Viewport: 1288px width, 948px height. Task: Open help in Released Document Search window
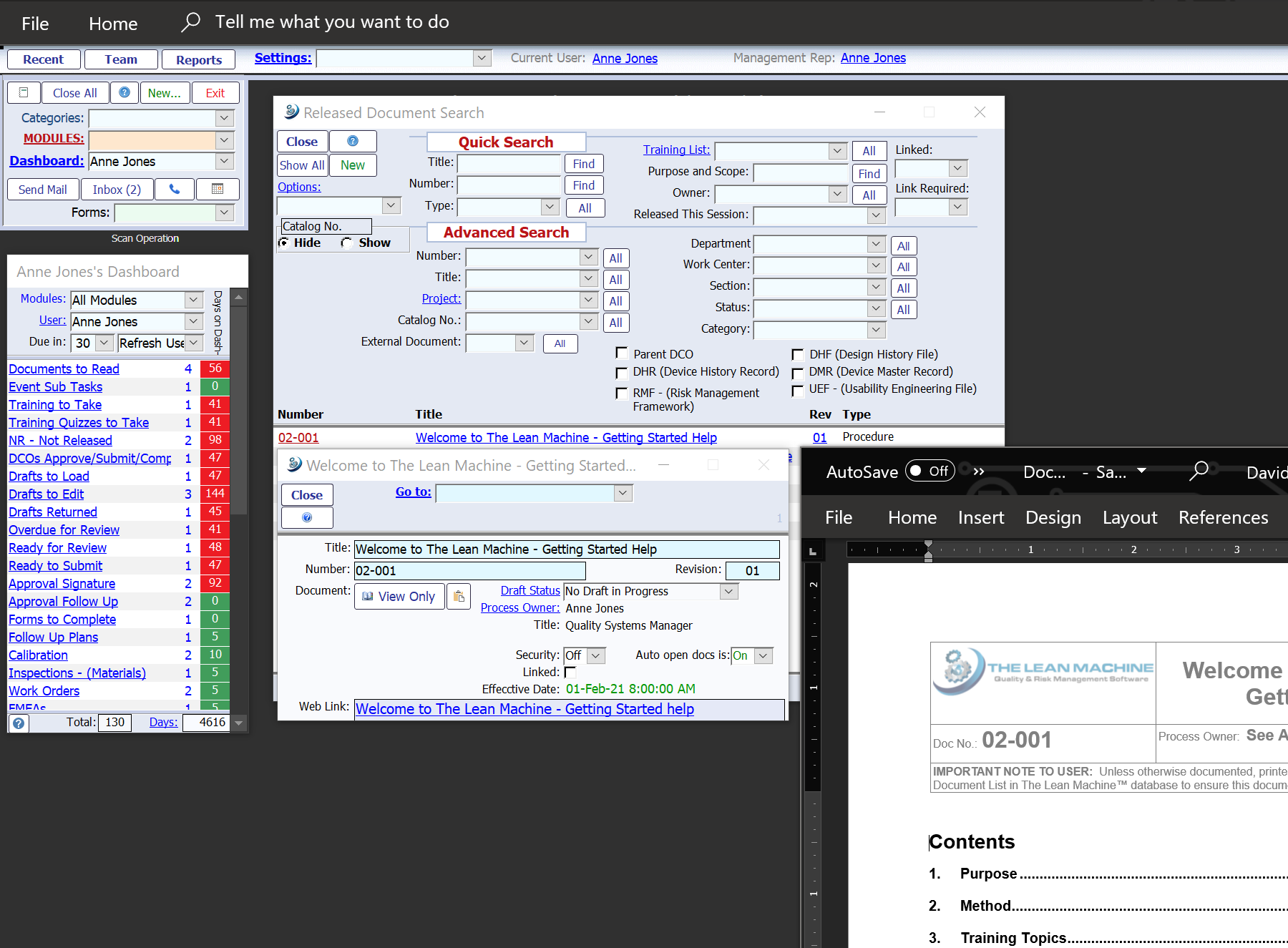pos(353,142)
